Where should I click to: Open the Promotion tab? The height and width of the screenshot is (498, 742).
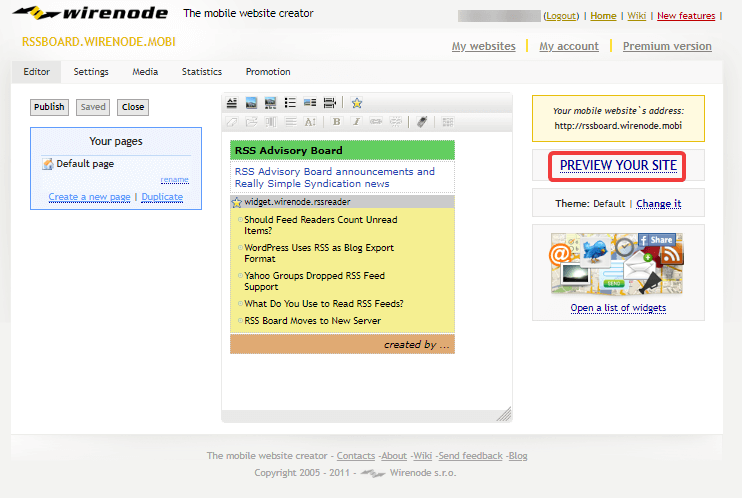(268, 72)
